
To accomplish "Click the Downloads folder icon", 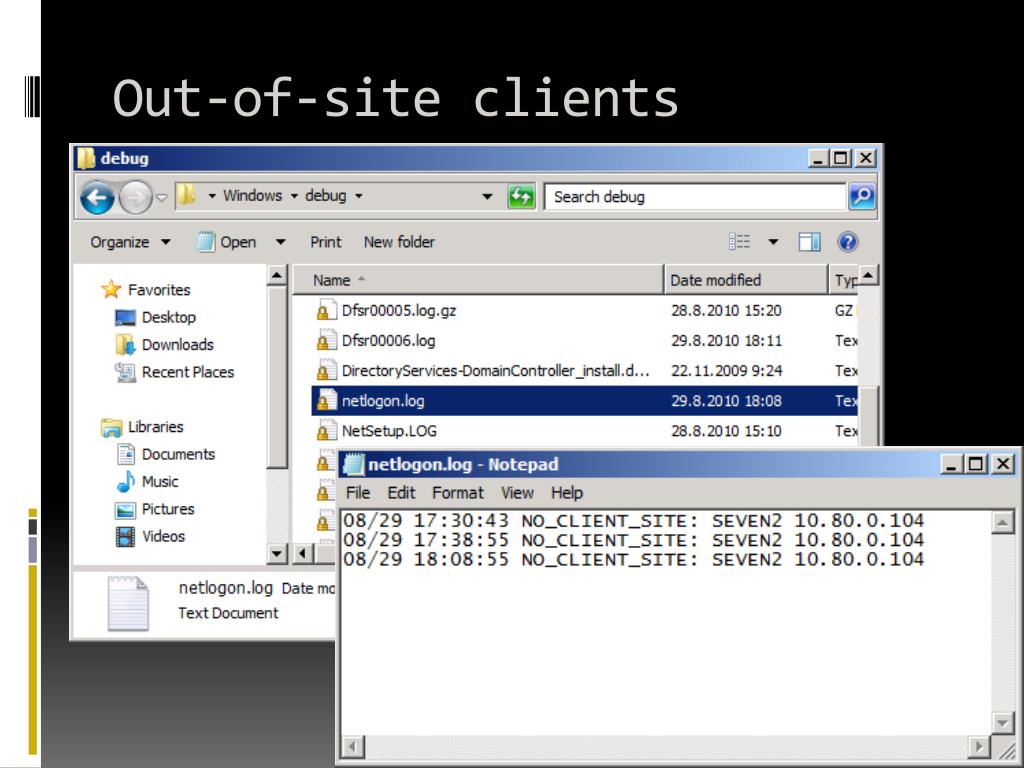I will (125, 344).
